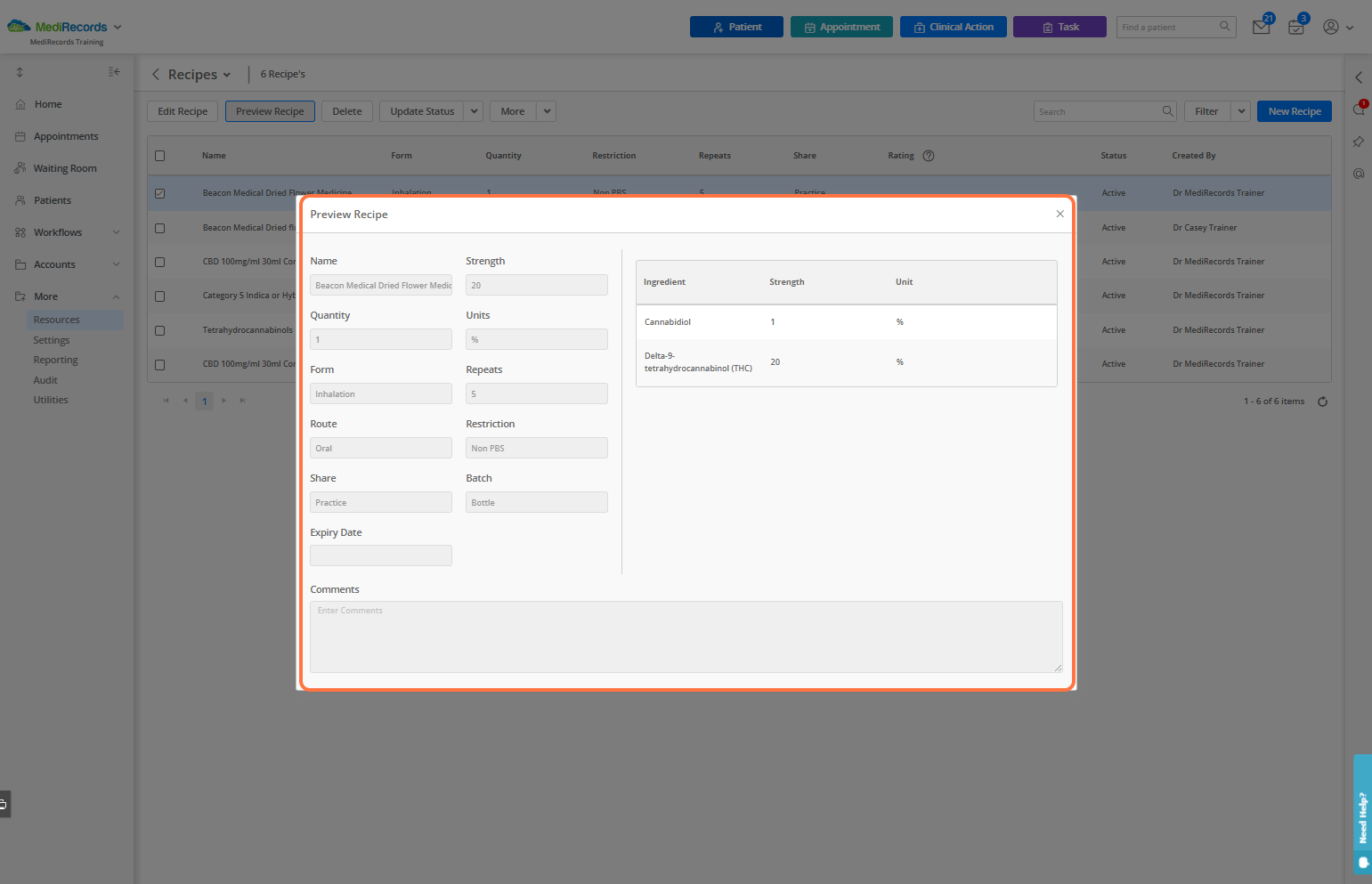Viewport: 1372px width, 884px height.
Task: Check the first CBD 100mg/ml 30ml row checkbox
Action: pos(160,262)
